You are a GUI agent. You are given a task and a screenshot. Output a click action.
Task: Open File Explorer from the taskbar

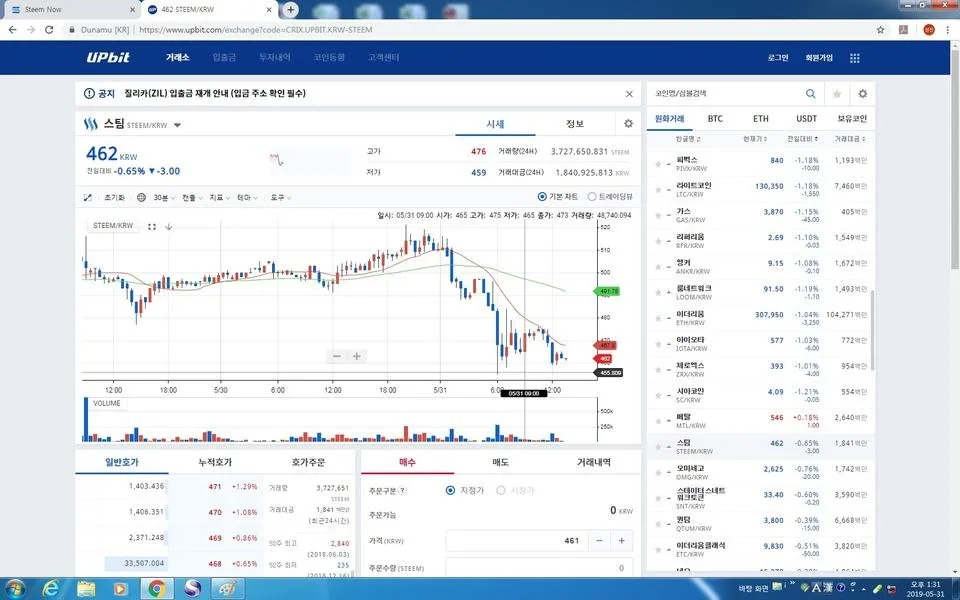[86, 588]
